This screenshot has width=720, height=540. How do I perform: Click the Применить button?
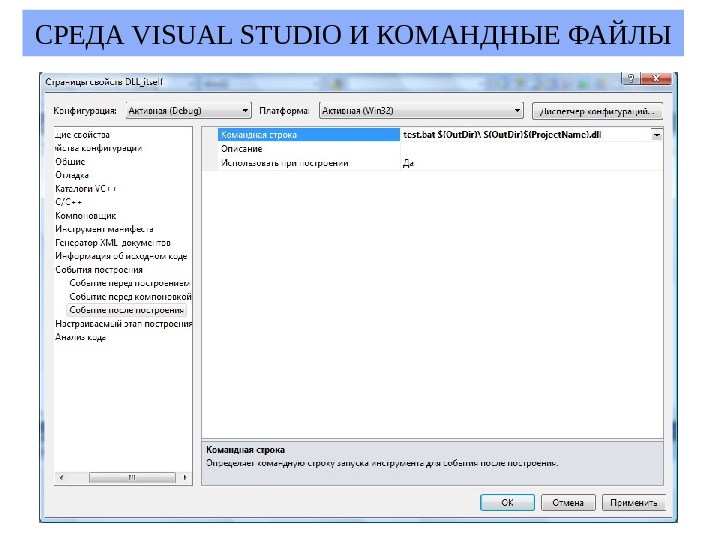point(633,503)
